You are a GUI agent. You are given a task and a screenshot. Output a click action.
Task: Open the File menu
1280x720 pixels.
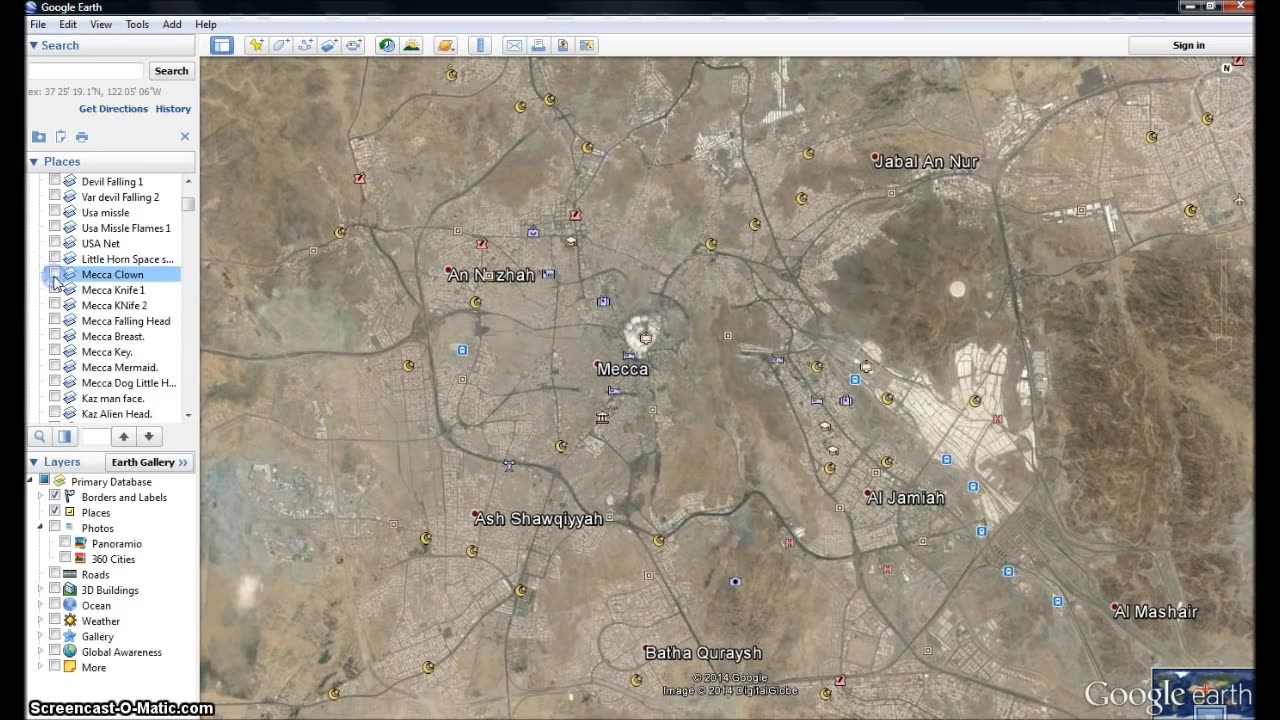(37, 24)
